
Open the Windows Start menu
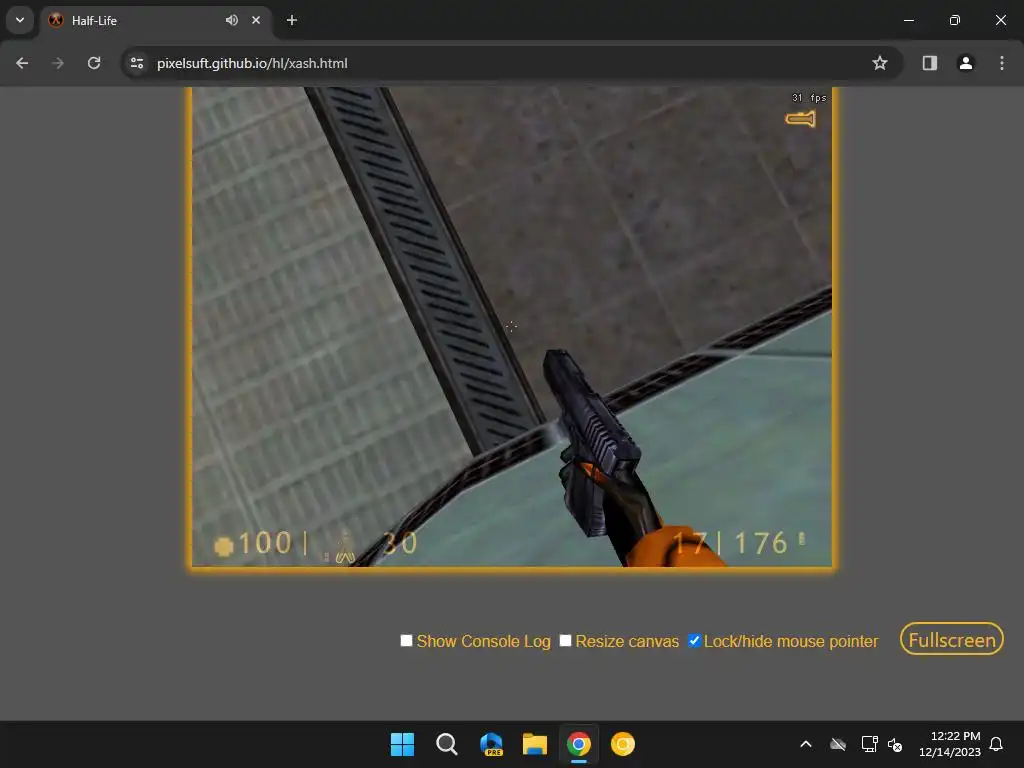402,744
